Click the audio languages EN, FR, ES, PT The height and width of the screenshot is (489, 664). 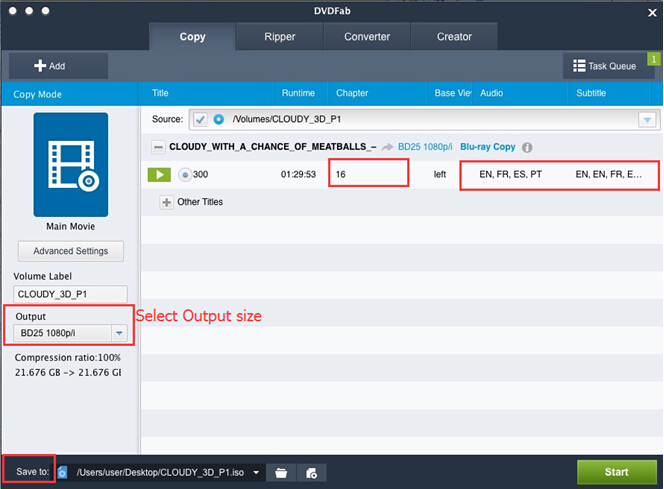click(510, 174)
